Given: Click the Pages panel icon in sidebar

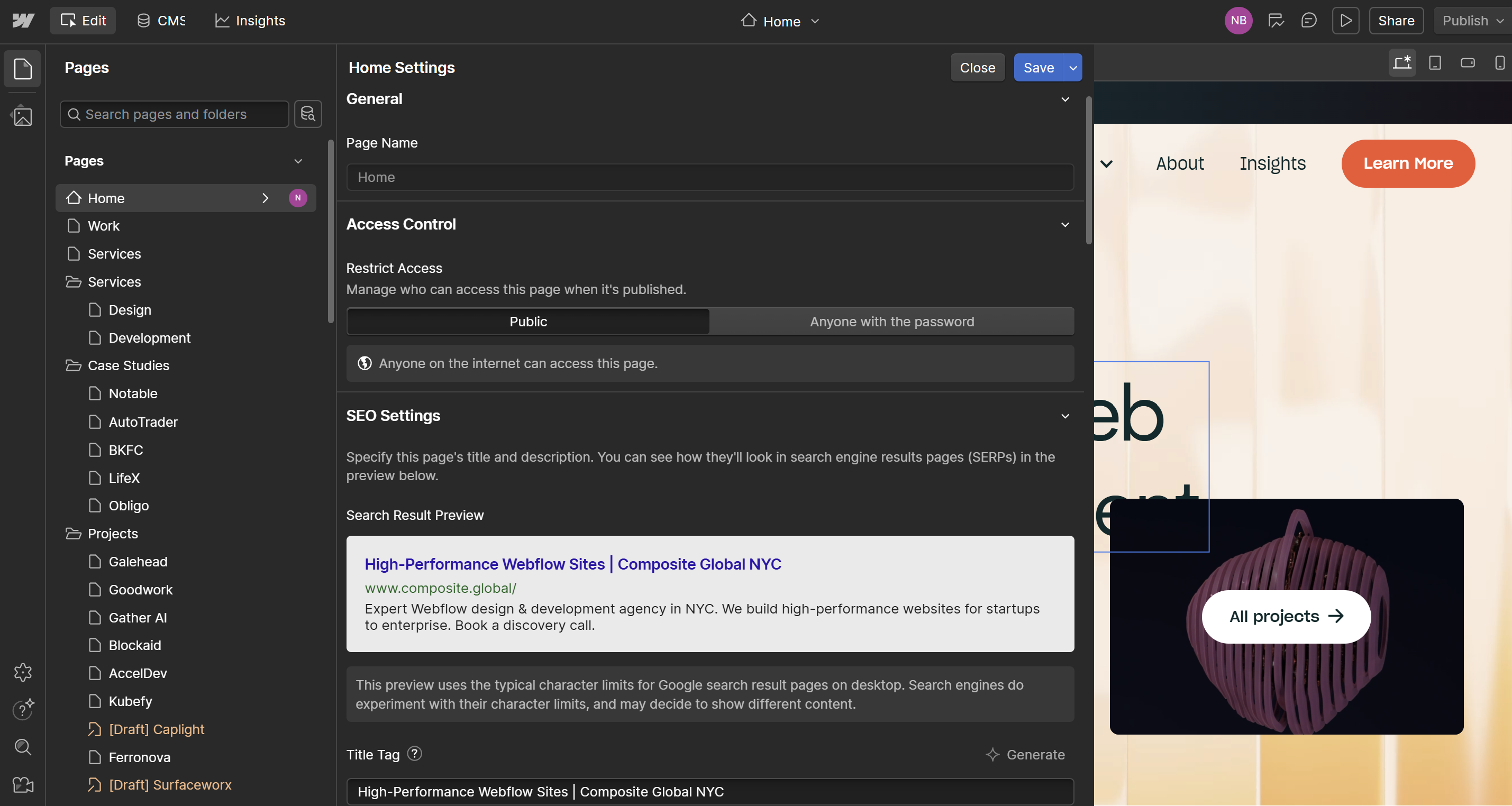Looking at the screenshot, I should coord(22,69).
